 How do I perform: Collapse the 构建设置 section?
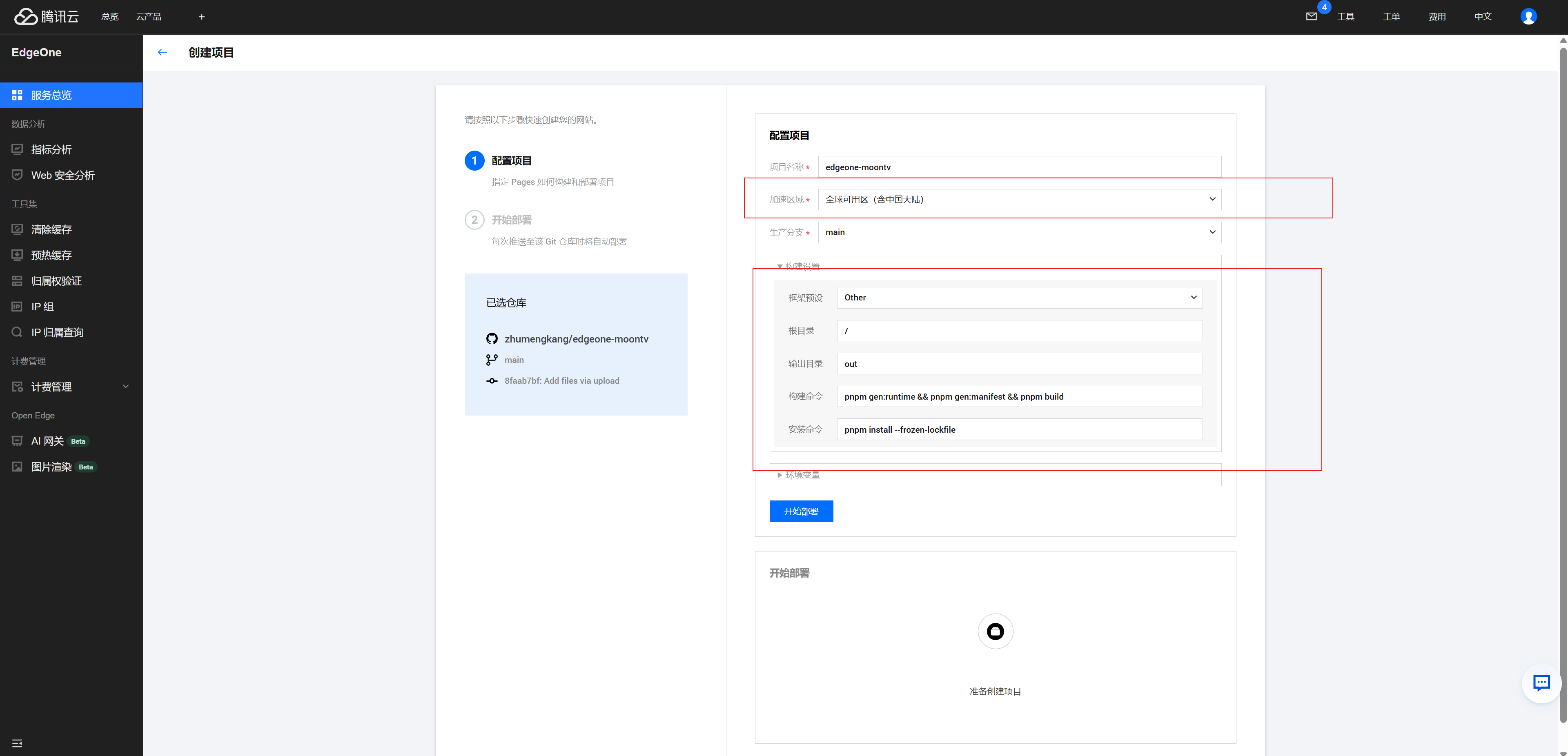[802, 266]
